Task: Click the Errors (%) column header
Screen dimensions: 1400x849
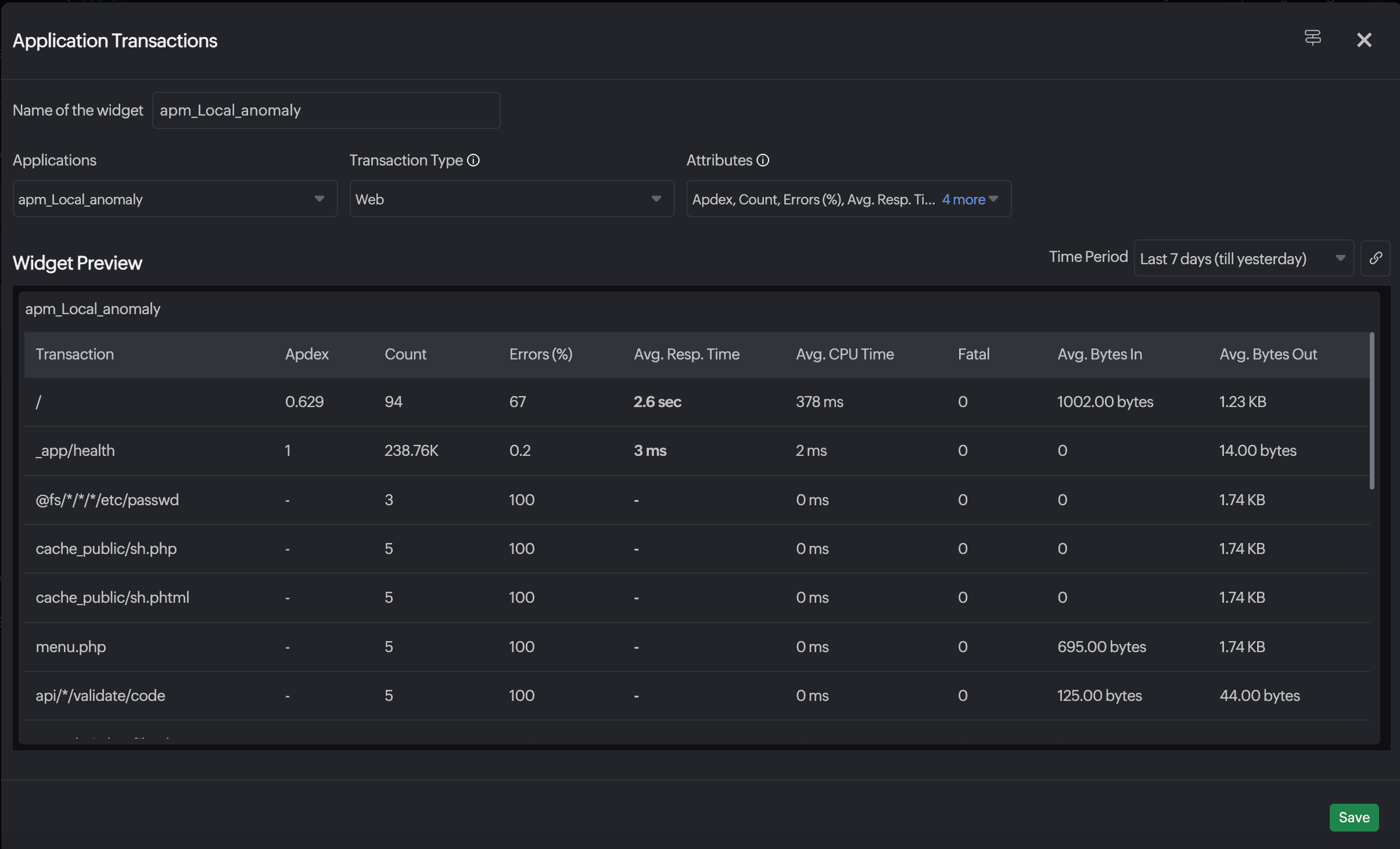Action: (540, 354)
